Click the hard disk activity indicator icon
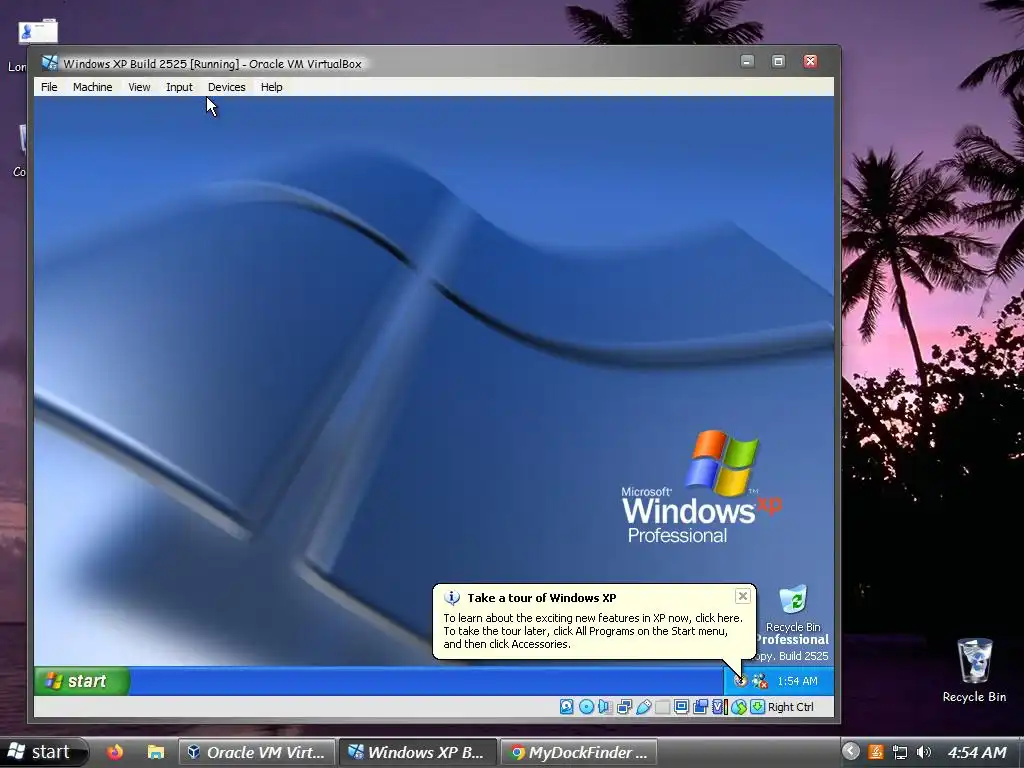The image size is (1024, 768). [x=566, y=707]
